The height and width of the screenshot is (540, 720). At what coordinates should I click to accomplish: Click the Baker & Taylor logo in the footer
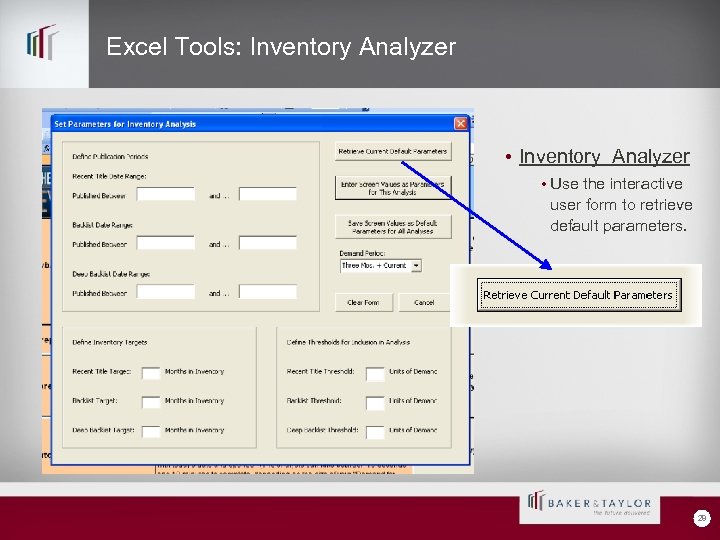click(590, 504)
